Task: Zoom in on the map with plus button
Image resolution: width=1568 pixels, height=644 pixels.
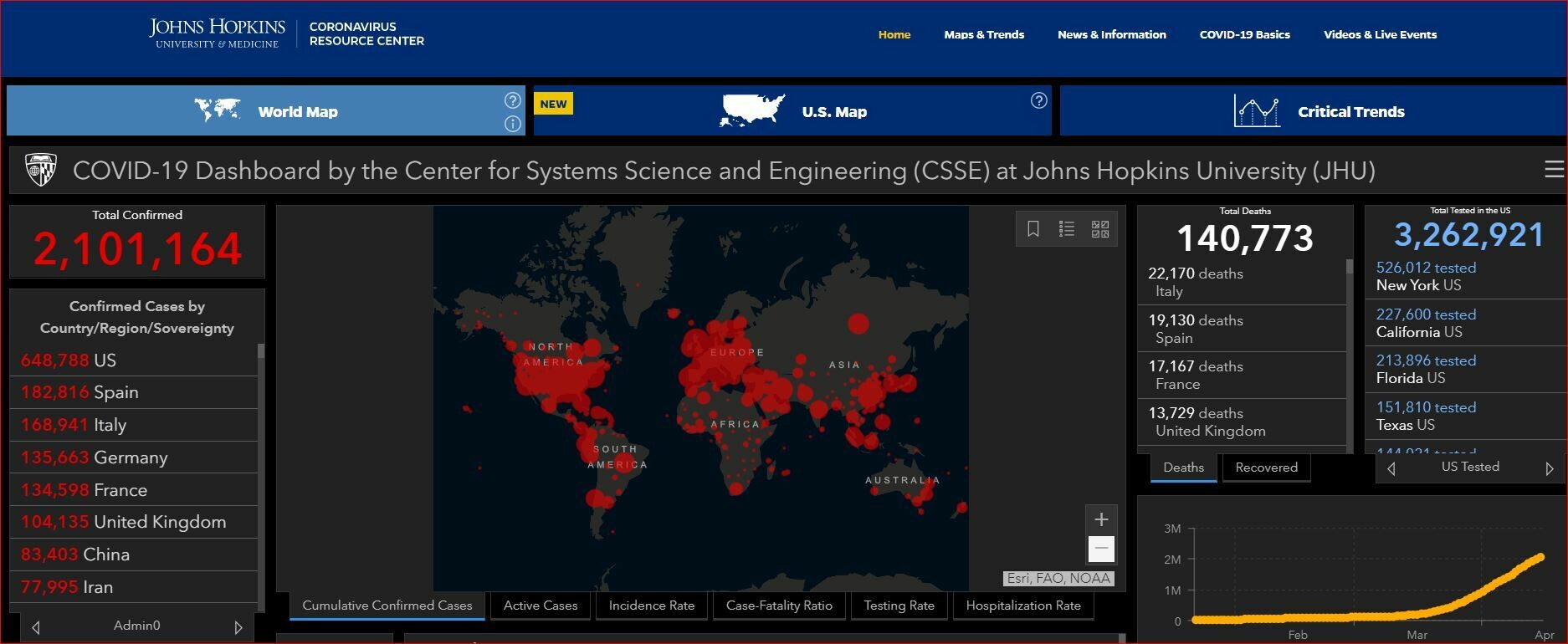Action: pyautogui.click(x=1101, y=519)
